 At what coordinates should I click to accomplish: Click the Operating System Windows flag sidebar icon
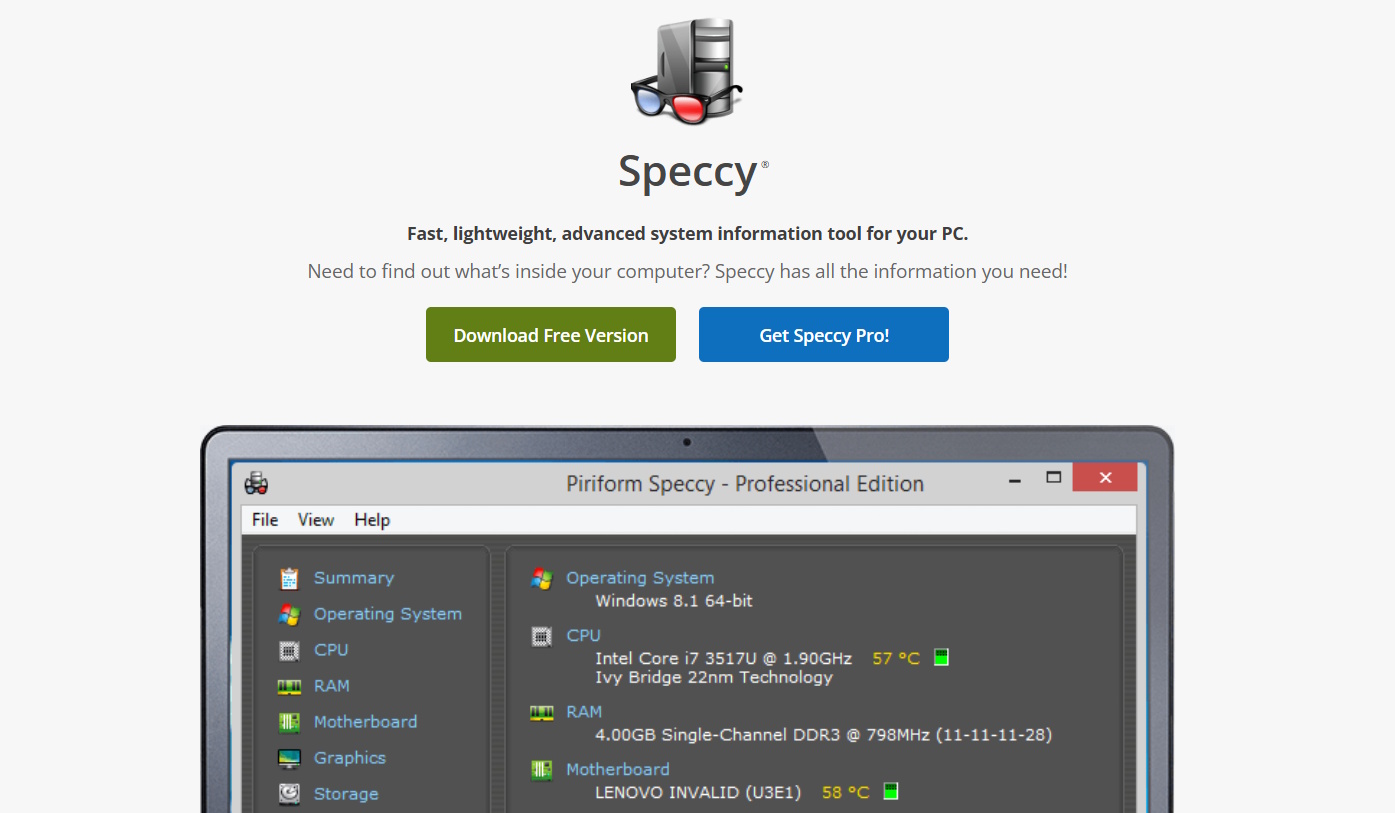pos(289,614)
